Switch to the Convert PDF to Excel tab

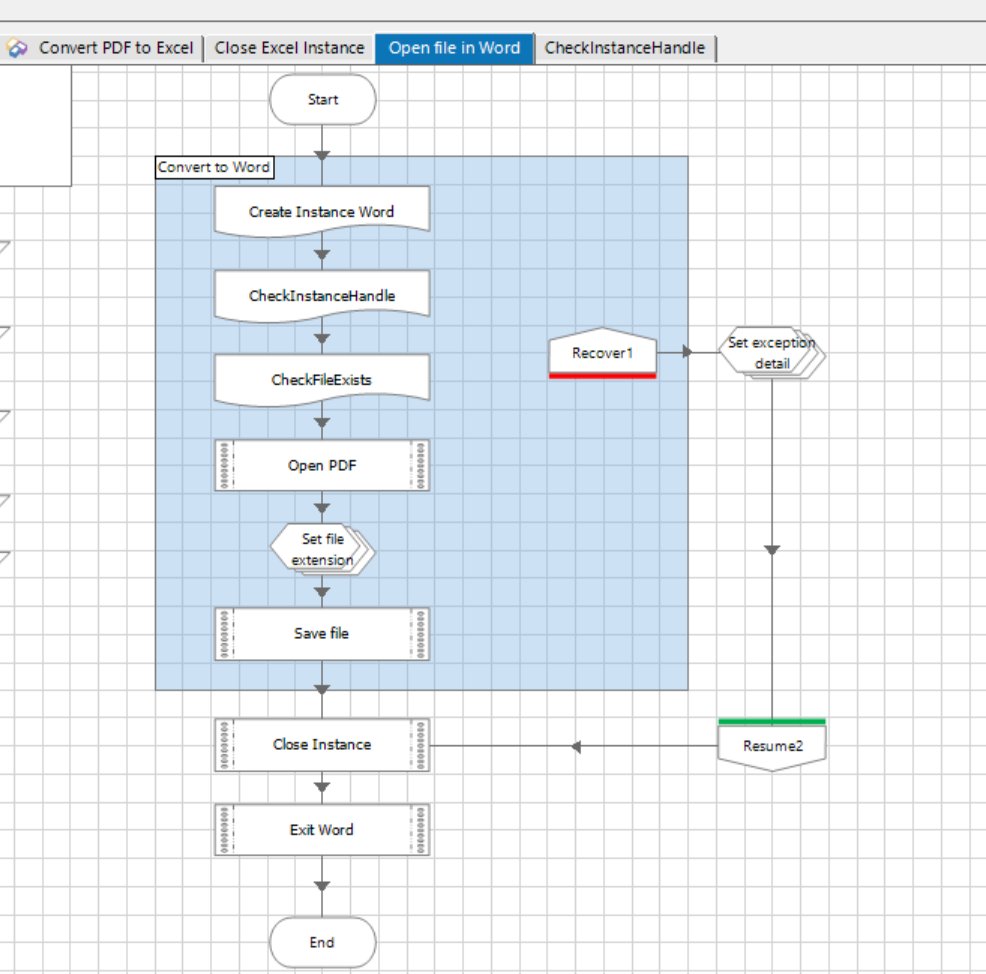click(x=102, y=48)
